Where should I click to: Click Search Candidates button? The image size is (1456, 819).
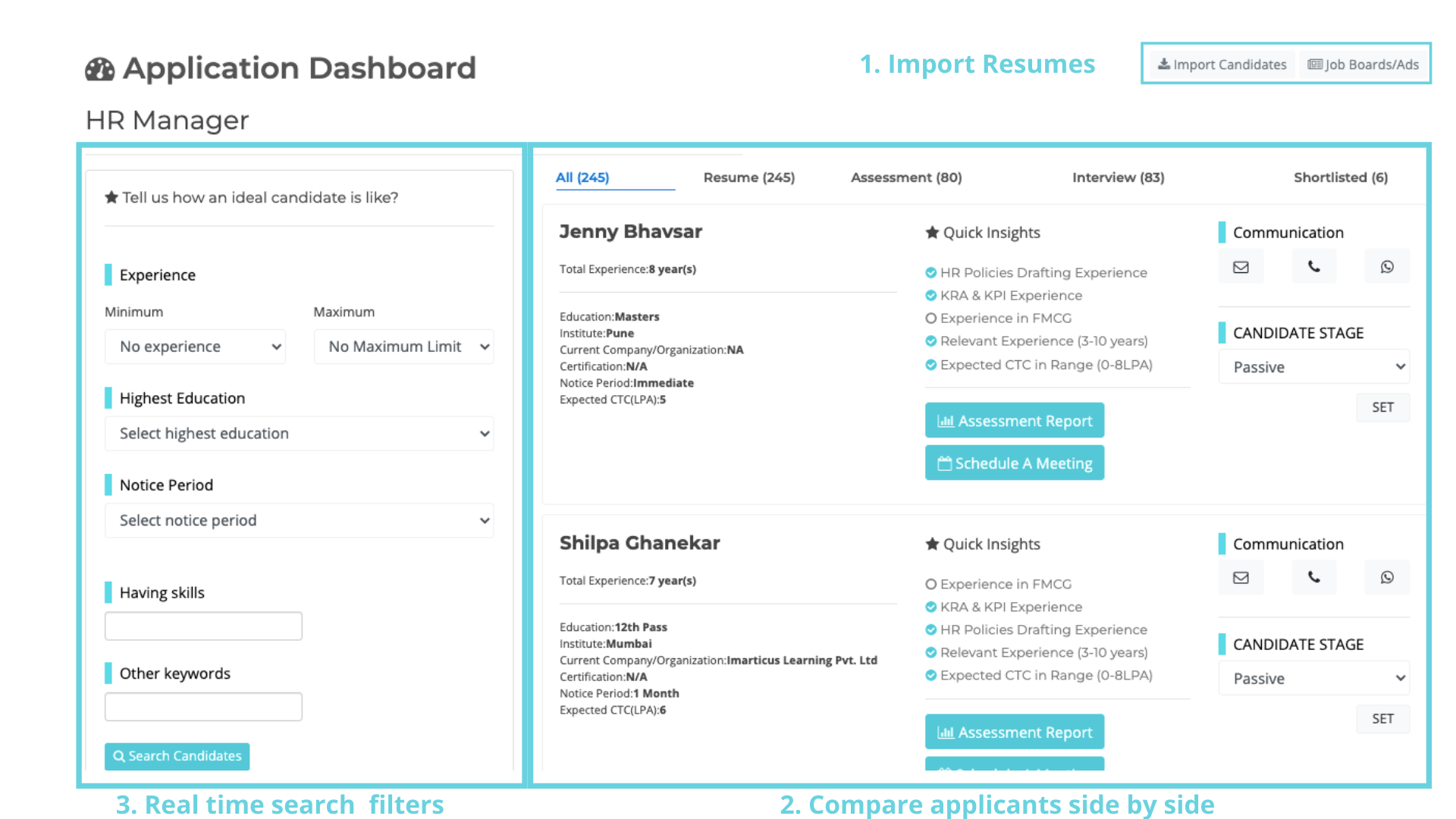click(177, 756)
